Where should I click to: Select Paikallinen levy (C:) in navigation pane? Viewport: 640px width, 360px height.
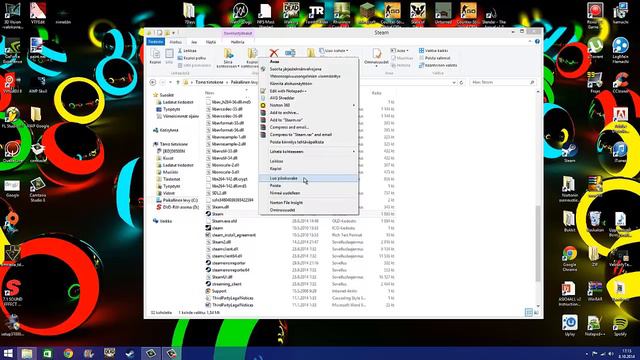point(177,200)
